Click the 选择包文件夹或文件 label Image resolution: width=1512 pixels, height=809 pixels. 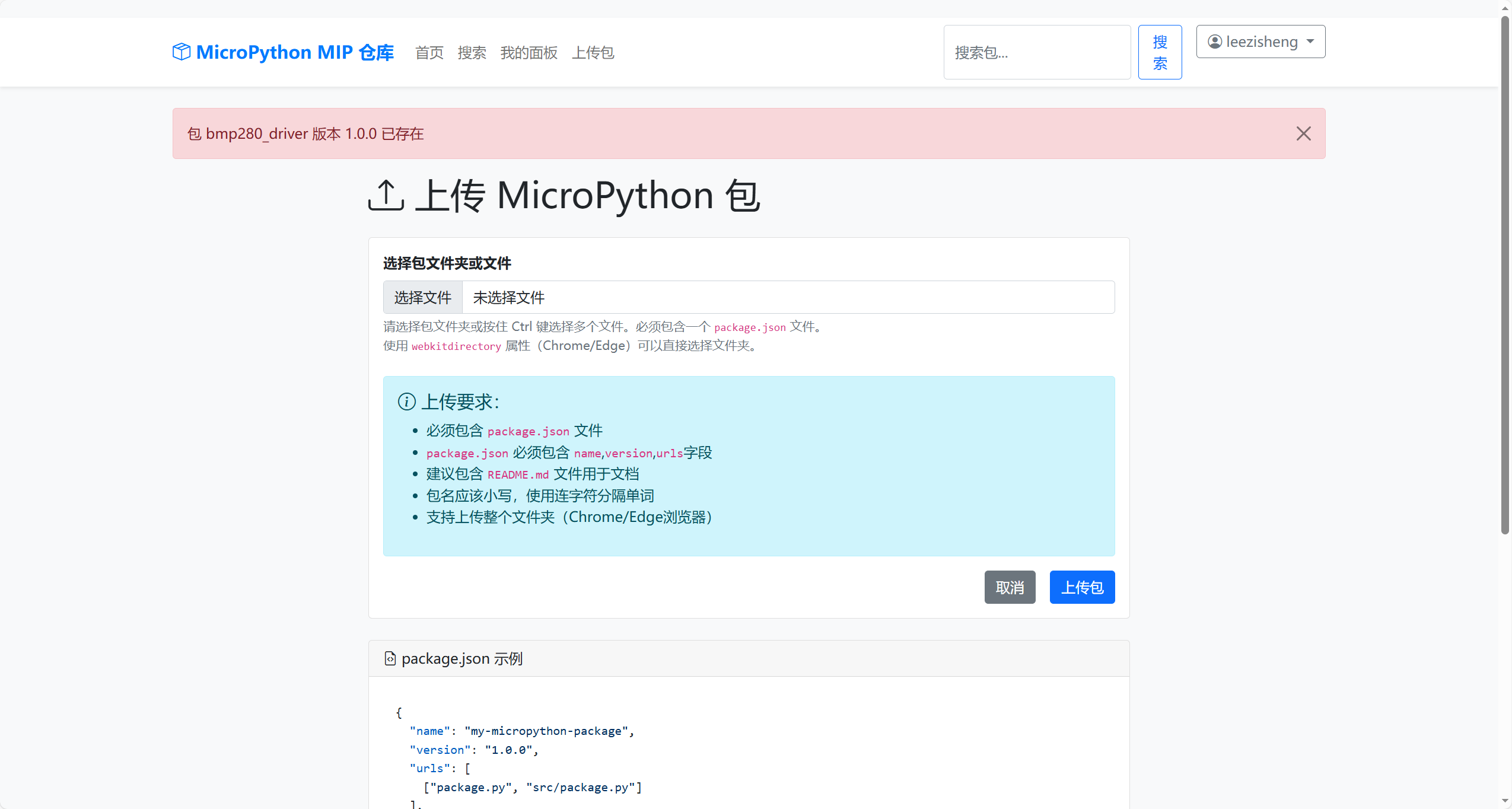click(447, 263)
